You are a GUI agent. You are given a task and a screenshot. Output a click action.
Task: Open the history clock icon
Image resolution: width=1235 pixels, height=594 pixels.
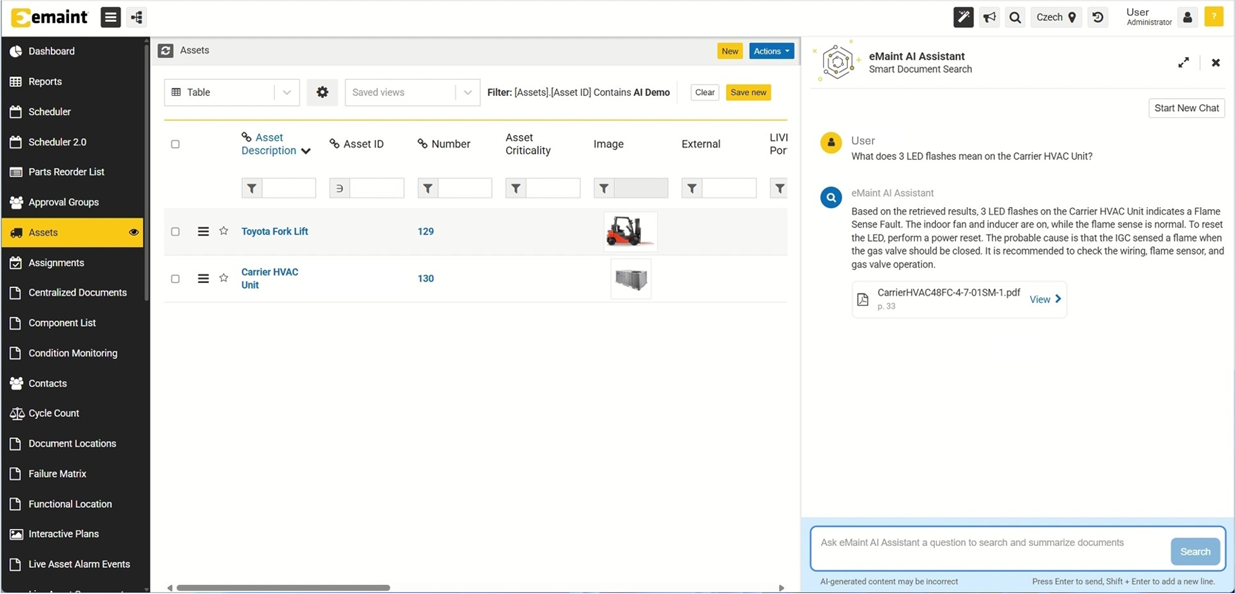pyautogui.click(x=1098, y=17)
